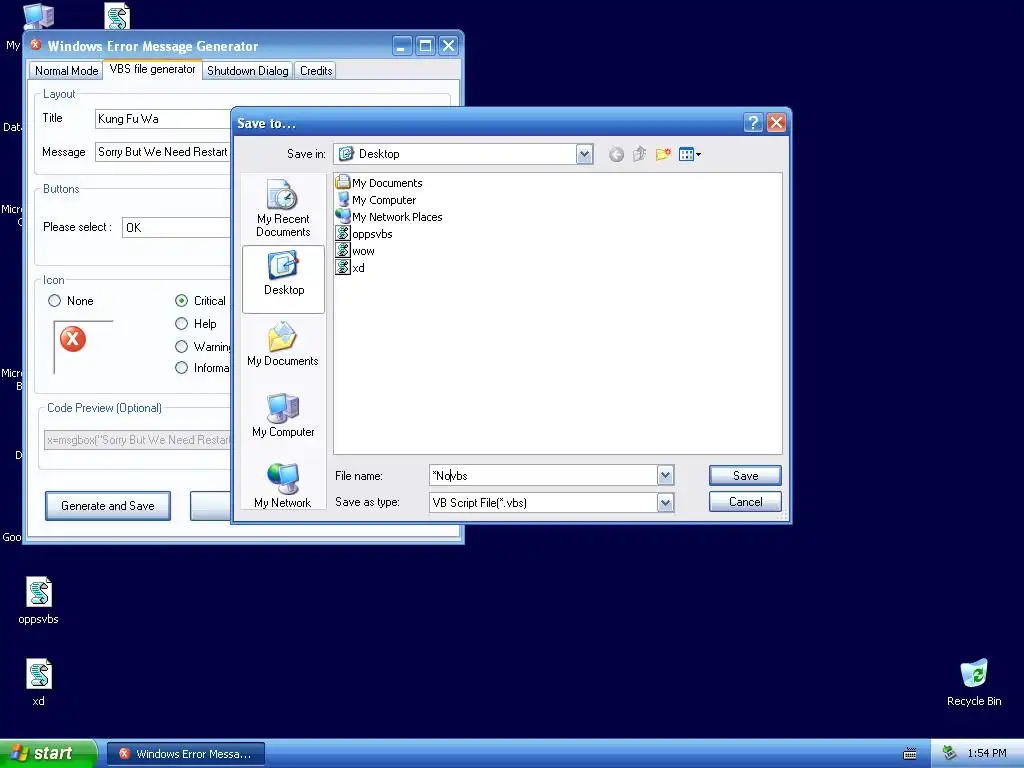This screenshot has height=768, width=1024.
Task: Click the Save button
Action: click(x=745, y=475)
